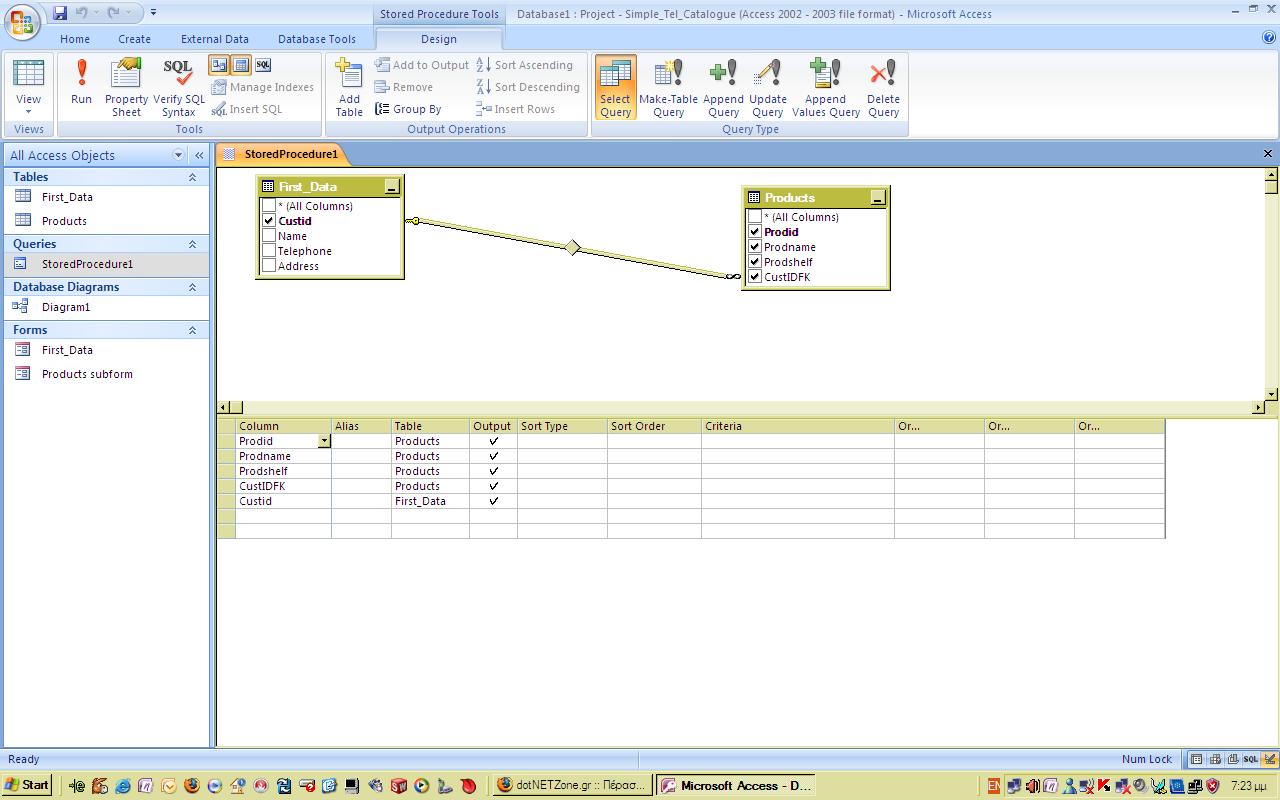This screenshot has width=1280, height=800.
Task: Uncheck Prodshelf in Products table box
Action: pyautogui.click(x=755, y=262)
